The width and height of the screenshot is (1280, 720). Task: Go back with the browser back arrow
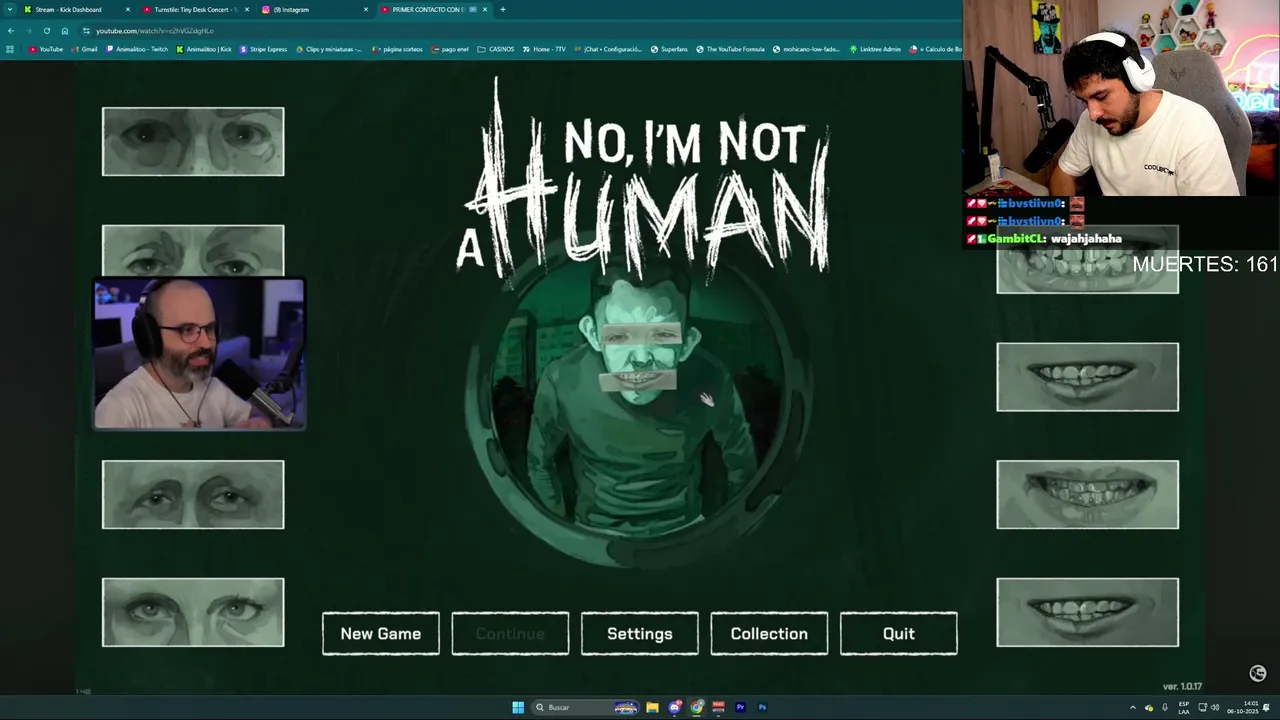coord(11,31)
